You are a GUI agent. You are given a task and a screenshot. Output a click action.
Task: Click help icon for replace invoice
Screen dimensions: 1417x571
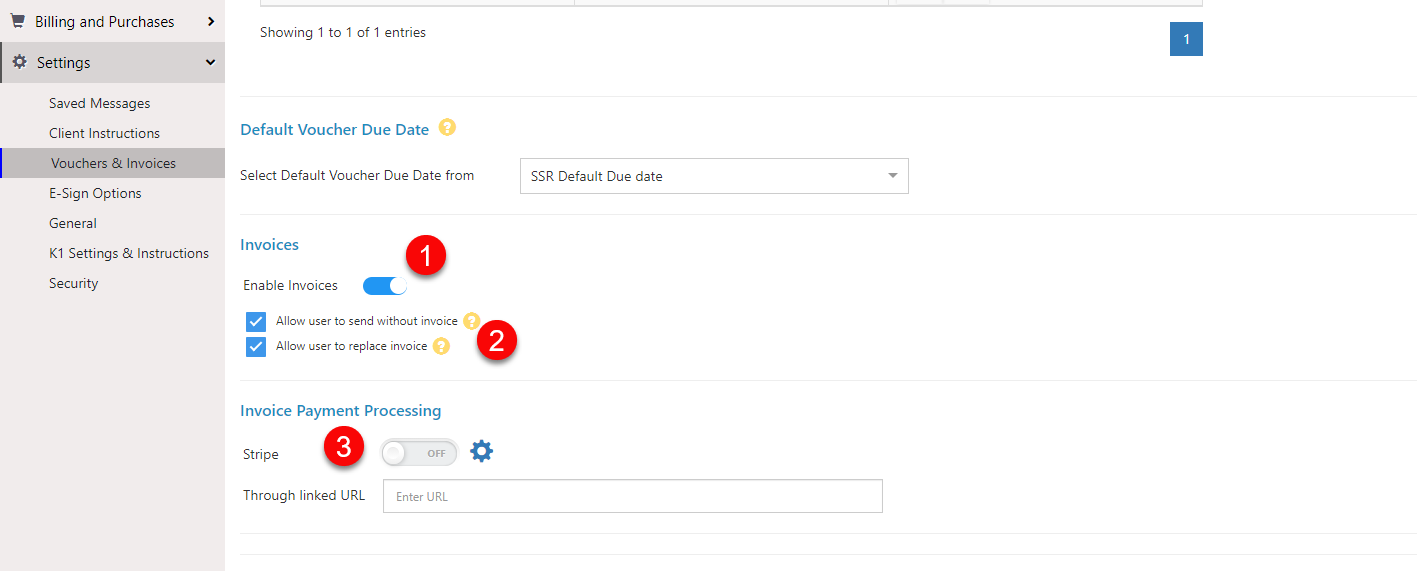pos(441,346)
